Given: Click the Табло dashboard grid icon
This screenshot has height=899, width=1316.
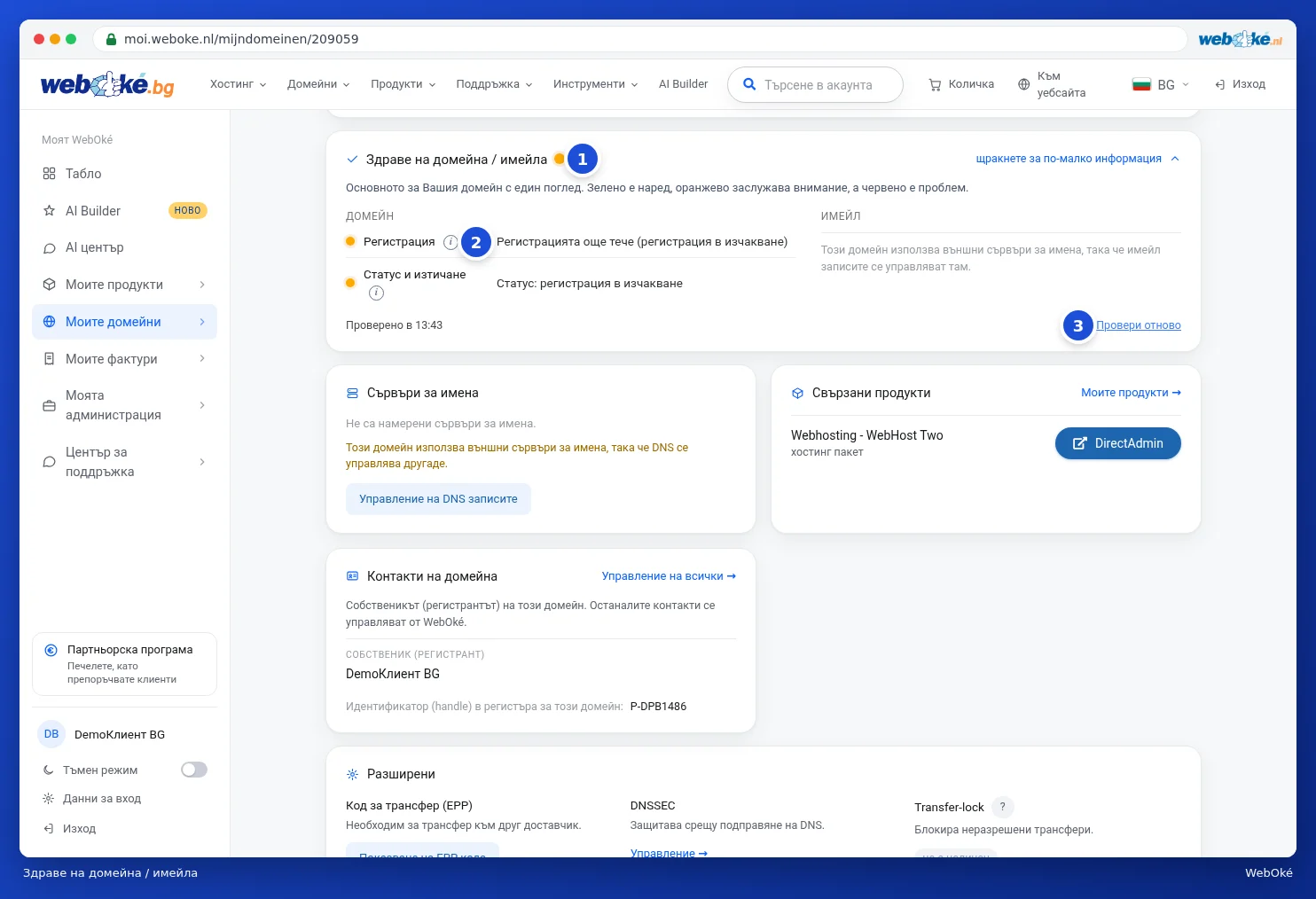Looking at the screenshot, I should point(49,174).
